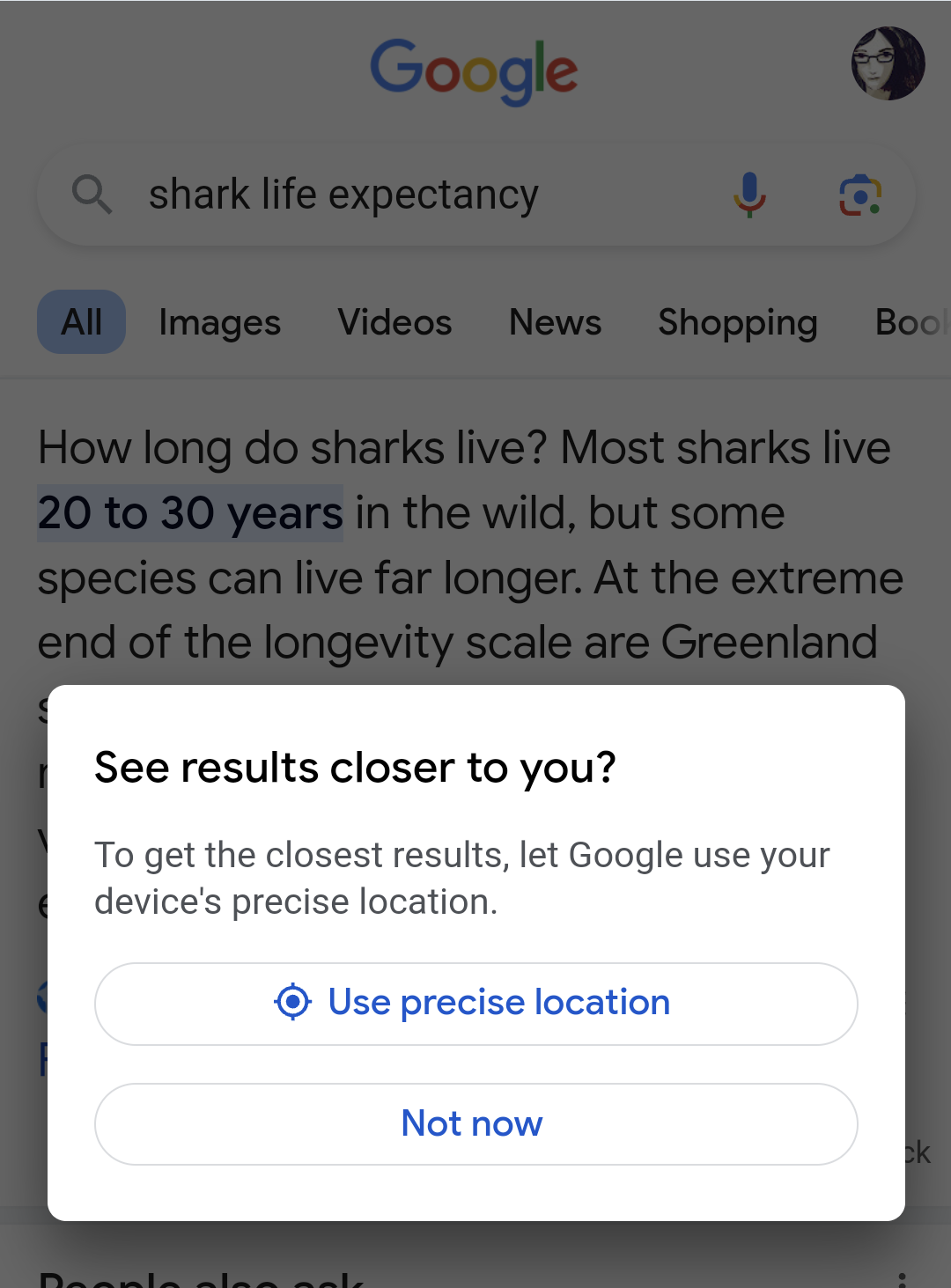The image size is (951, 1288).
Task: Tap the magnifying glass search icon
Action: click(92, 194)
